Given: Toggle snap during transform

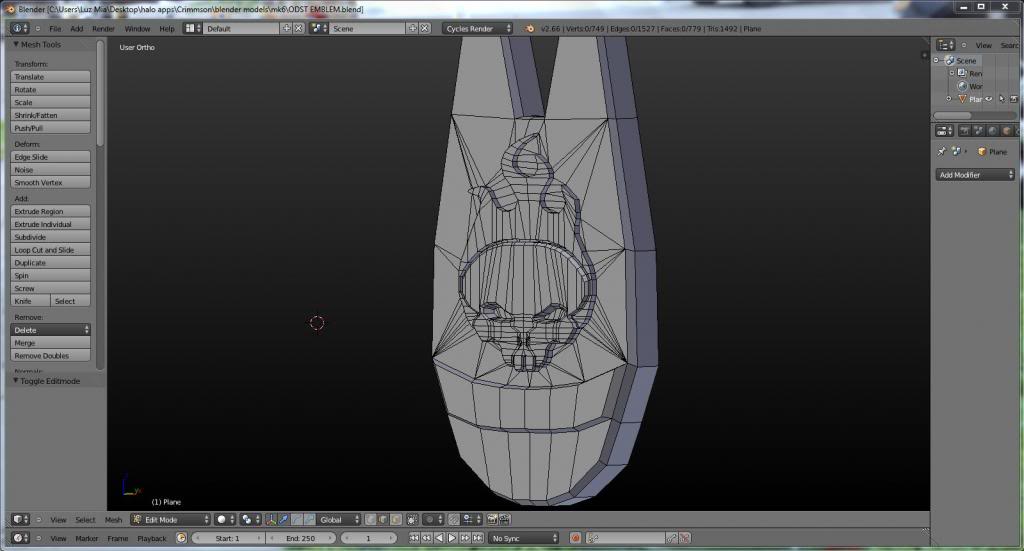Looking at the screenshot, I should click(x=454, y=520).
